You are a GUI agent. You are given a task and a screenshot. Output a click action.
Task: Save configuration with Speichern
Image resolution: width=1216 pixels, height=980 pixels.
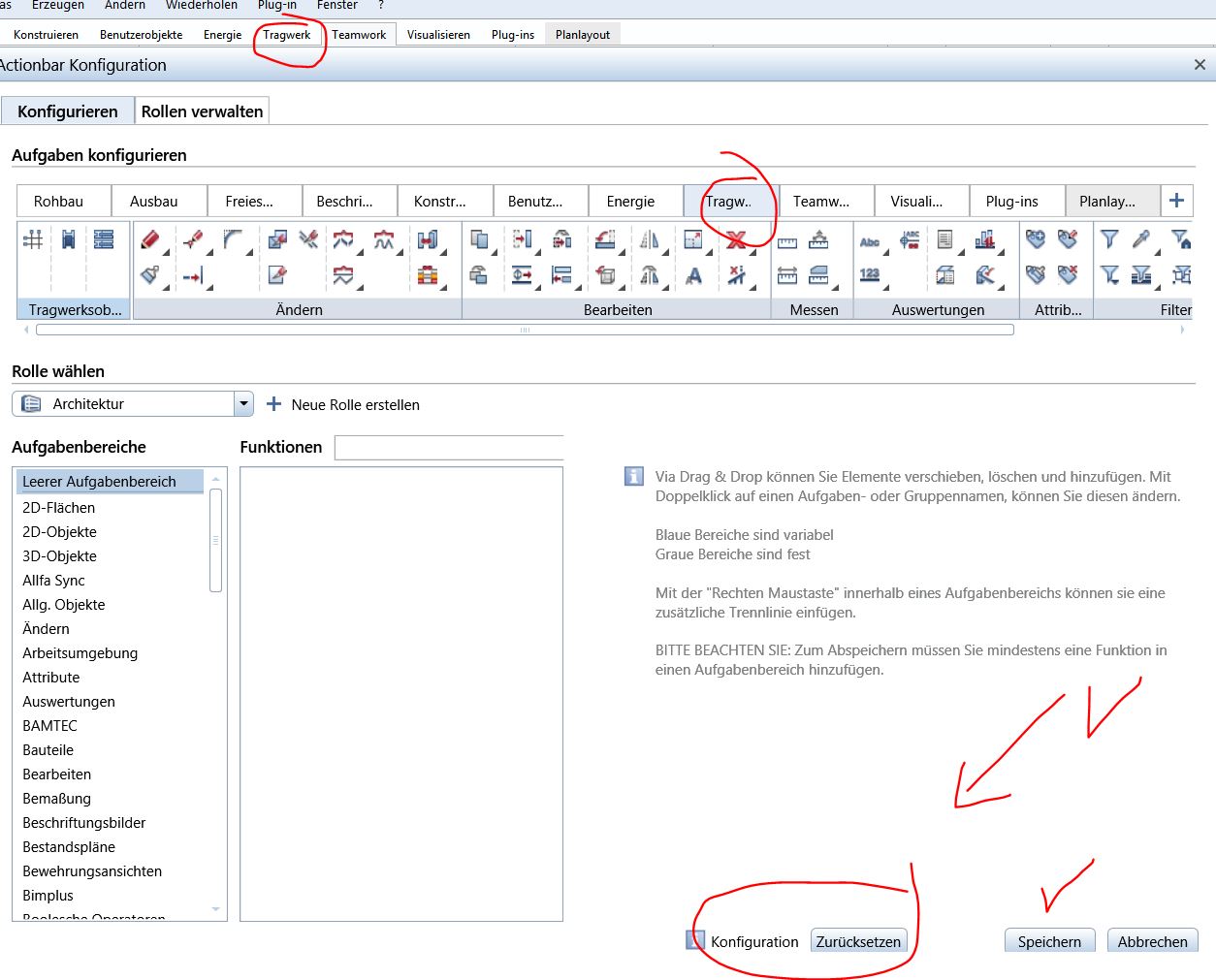click(x=1048, y=941)
